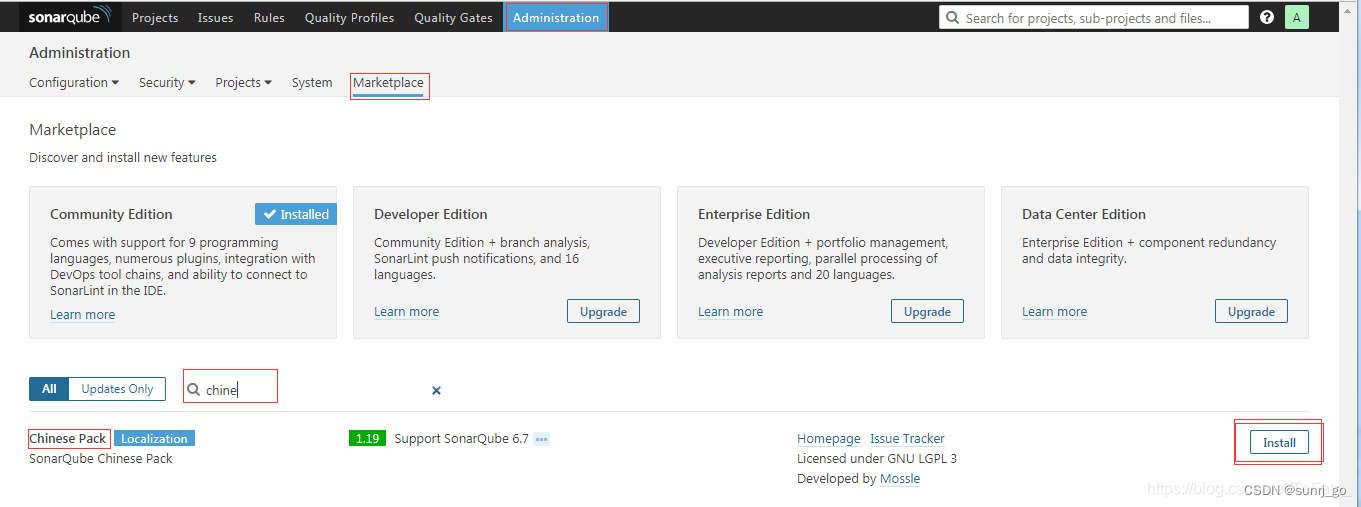This screenshot has height=507, width=1361.
Task: Go to Quality Gates menu
Action: tap(453, 17)
